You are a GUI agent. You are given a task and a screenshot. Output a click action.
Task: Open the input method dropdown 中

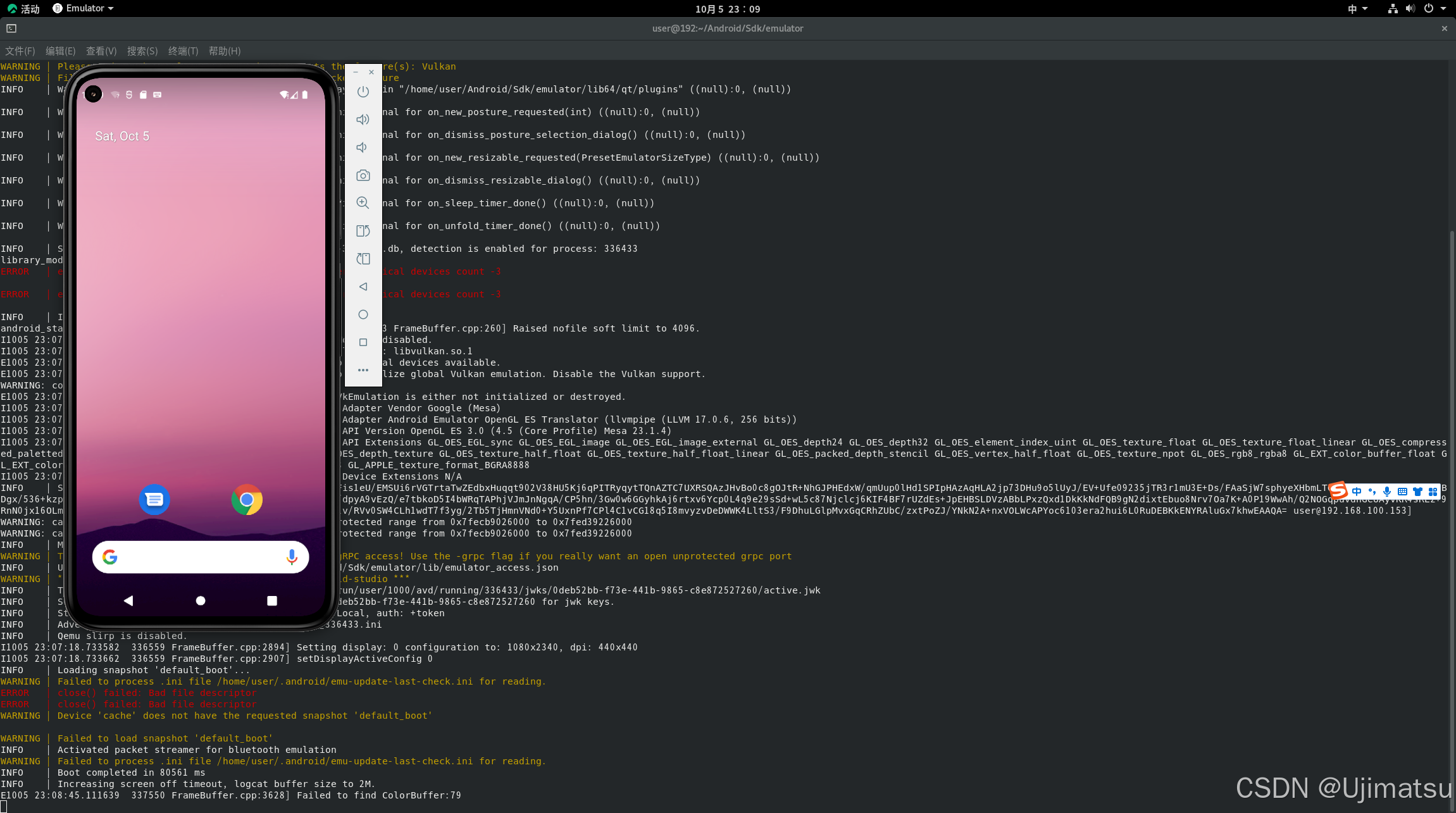pyautogui.click(x=1357, y=8)
